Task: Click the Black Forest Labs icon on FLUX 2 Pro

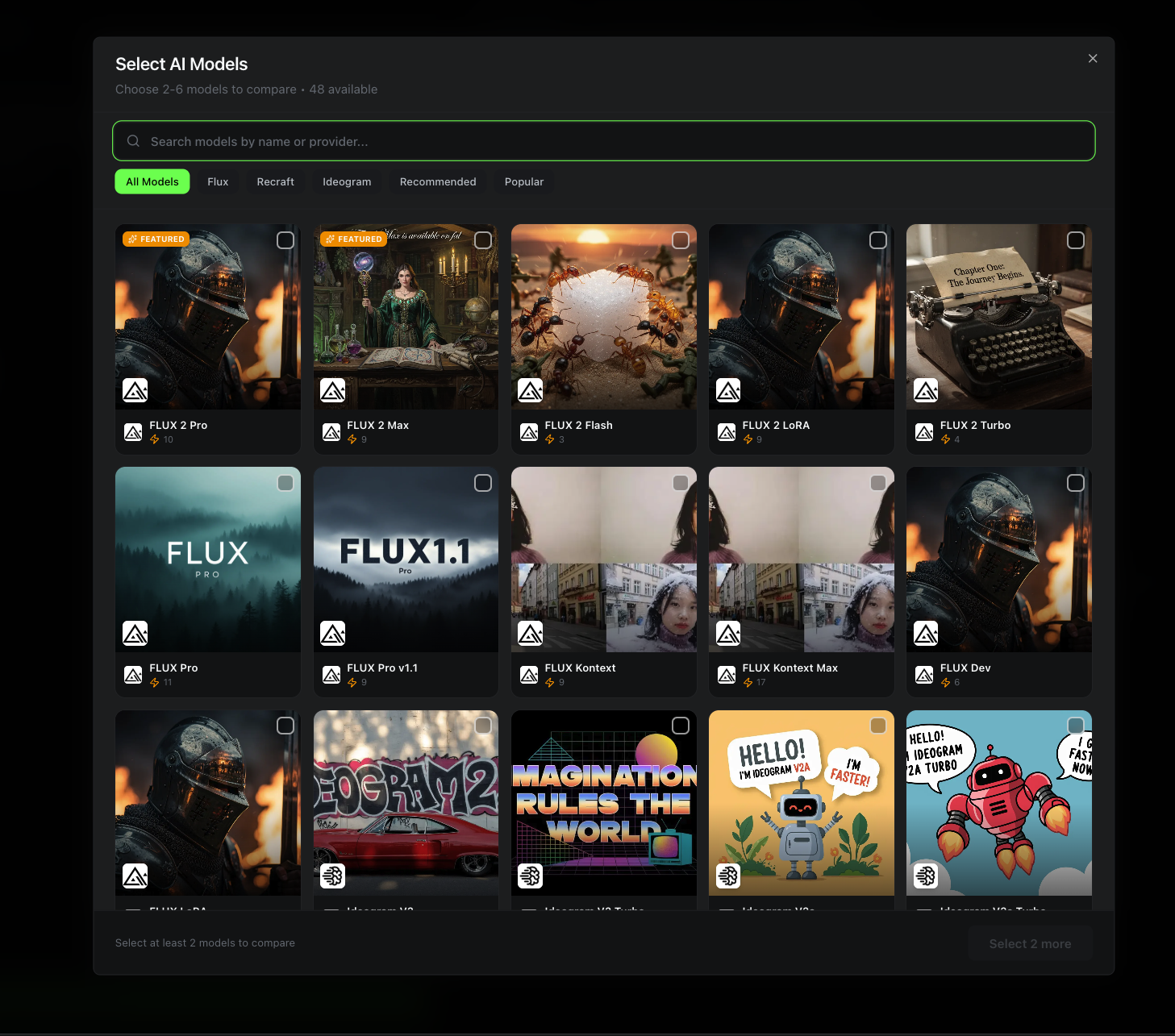Action: pos(134,432)
